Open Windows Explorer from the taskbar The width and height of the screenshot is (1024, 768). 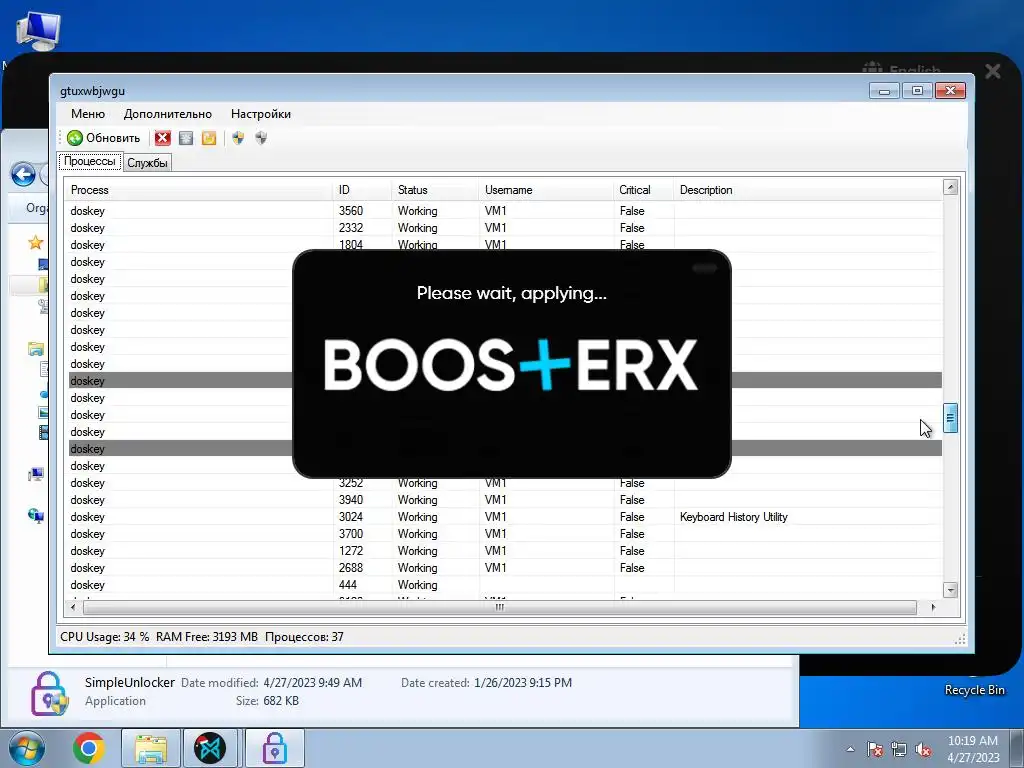click(x=150, y=748)
